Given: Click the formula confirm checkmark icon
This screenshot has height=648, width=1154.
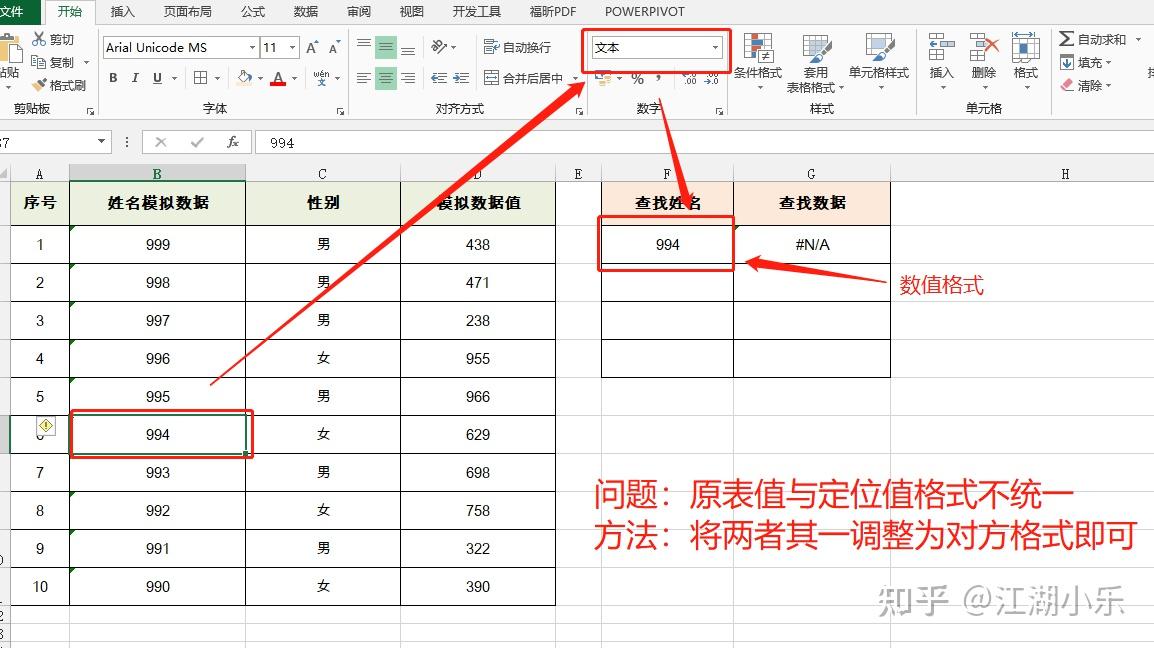Looking at the screenshot, I should coord(197,142).
